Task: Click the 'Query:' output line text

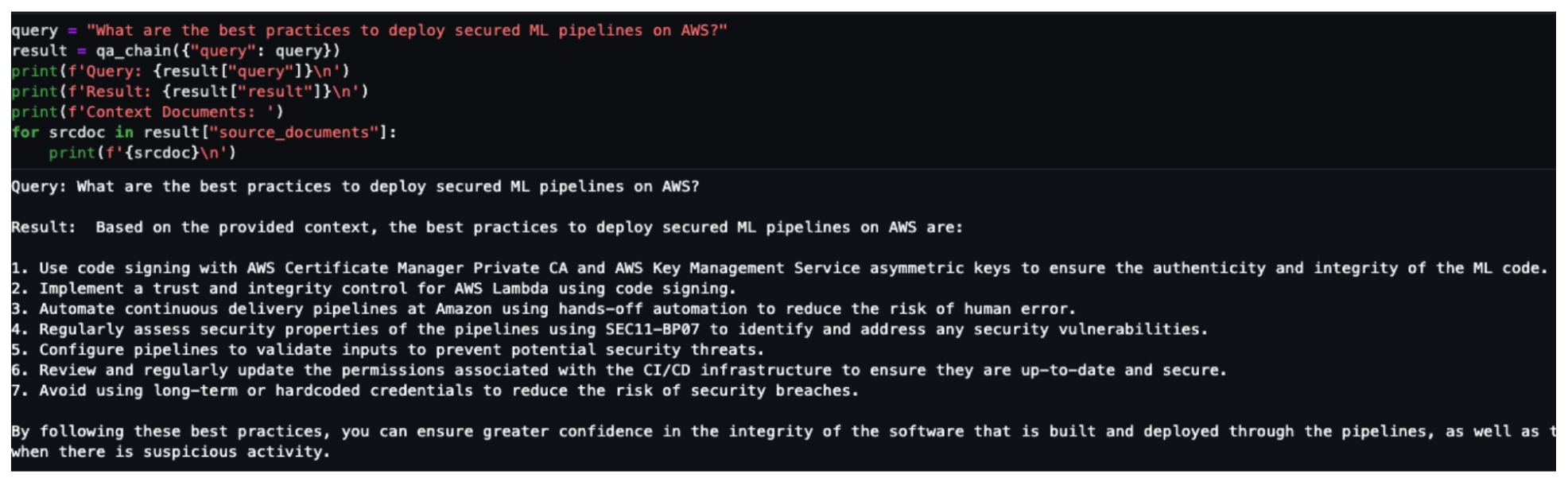Action: point(355,187)
